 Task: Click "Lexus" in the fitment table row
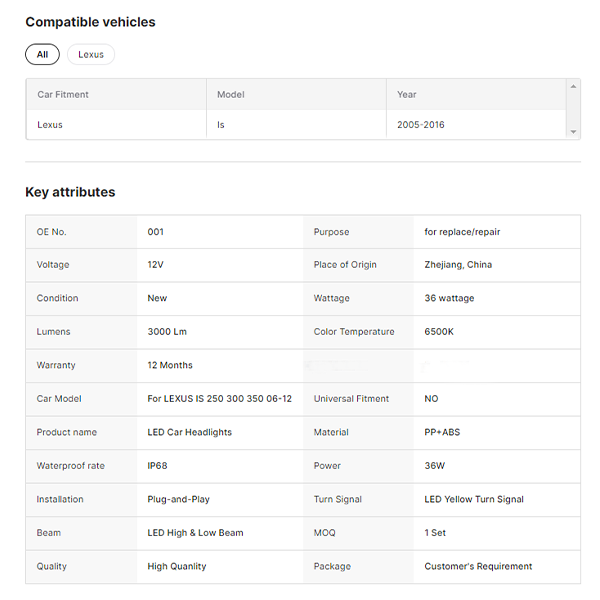pos(50,125)
